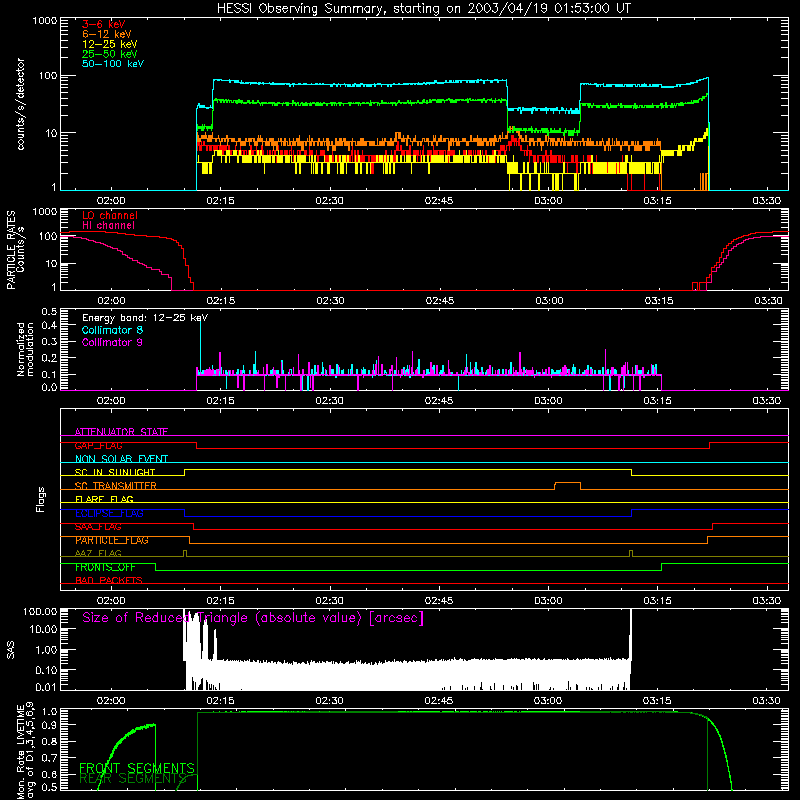Click the counts/s/detector y-axis label
The image size is (800, 800).
21,104
